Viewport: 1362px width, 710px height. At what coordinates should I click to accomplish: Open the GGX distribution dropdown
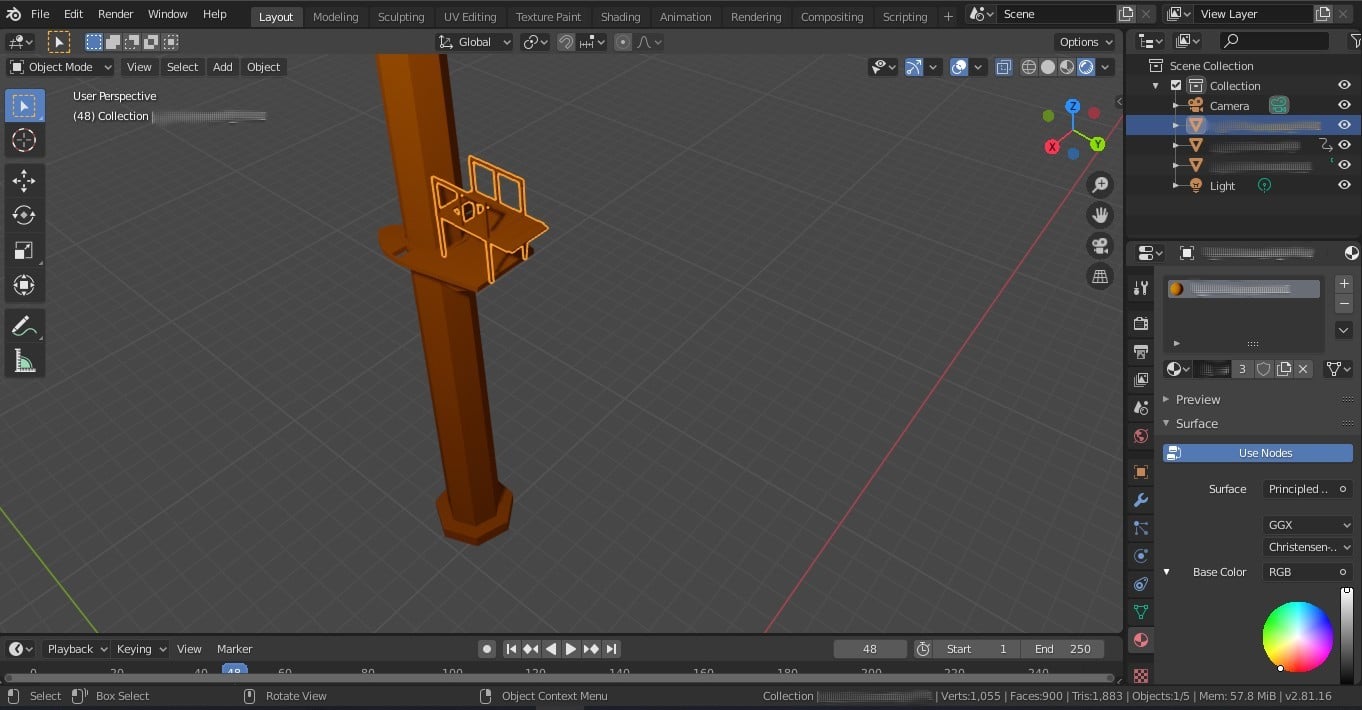point(1307,524)
